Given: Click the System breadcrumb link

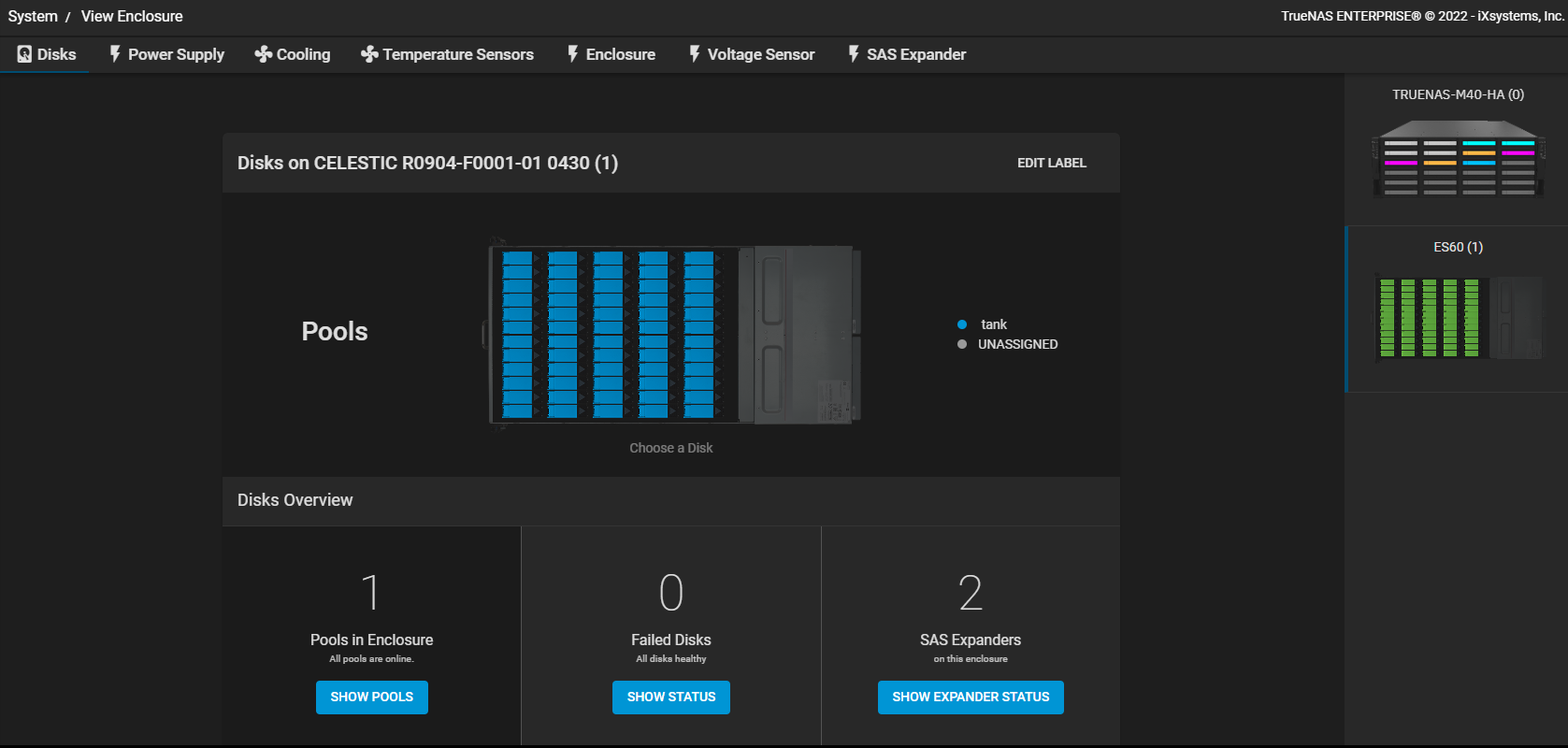Looking at the screenshot, I should [33, 16].
